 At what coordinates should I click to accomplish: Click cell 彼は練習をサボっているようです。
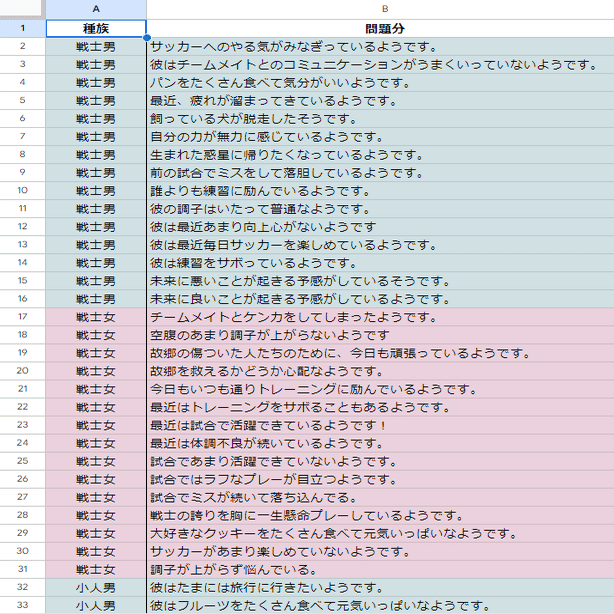pyautogui.click(x=380, y=263)
